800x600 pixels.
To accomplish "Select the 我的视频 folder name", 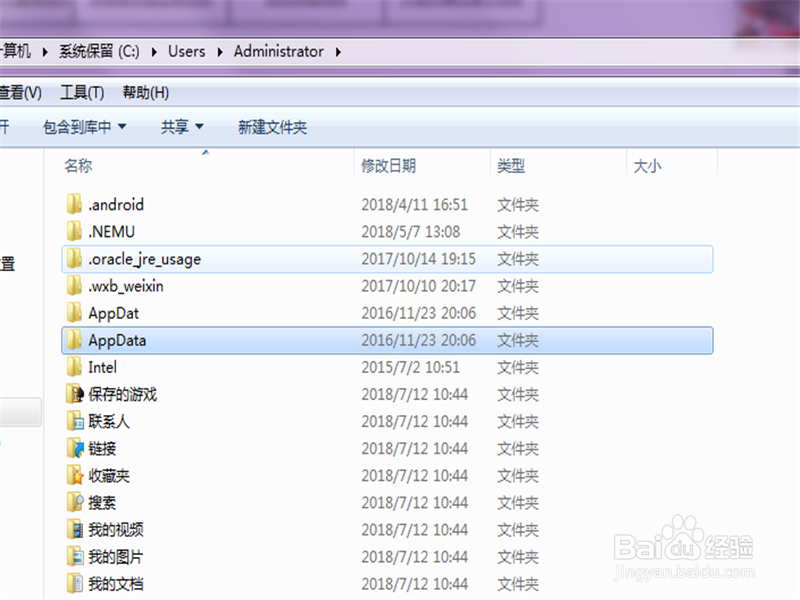I will click(x=116, y=529).
